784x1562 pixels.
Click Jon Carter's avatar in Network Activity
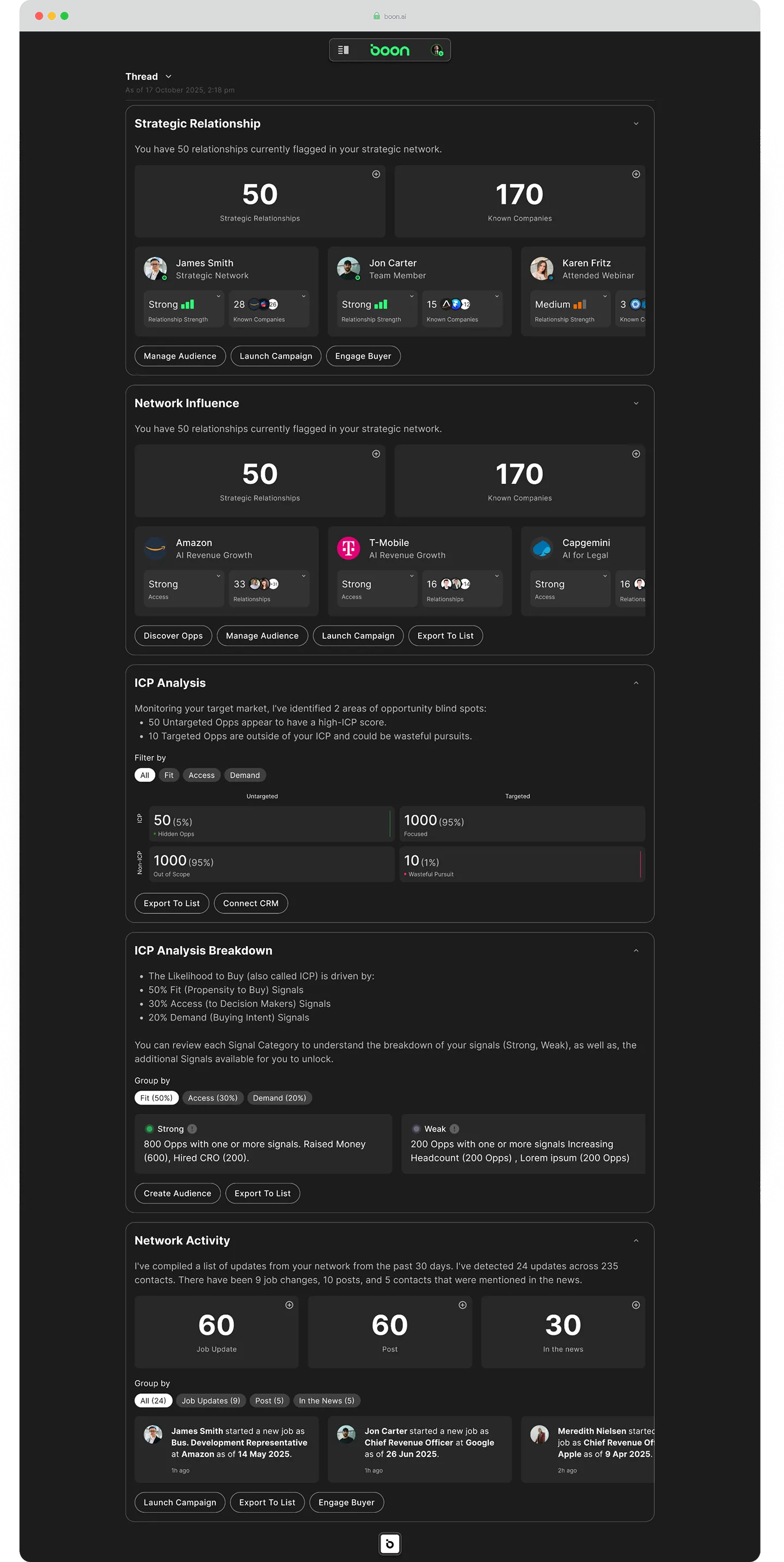click(x=346, y=1434)
